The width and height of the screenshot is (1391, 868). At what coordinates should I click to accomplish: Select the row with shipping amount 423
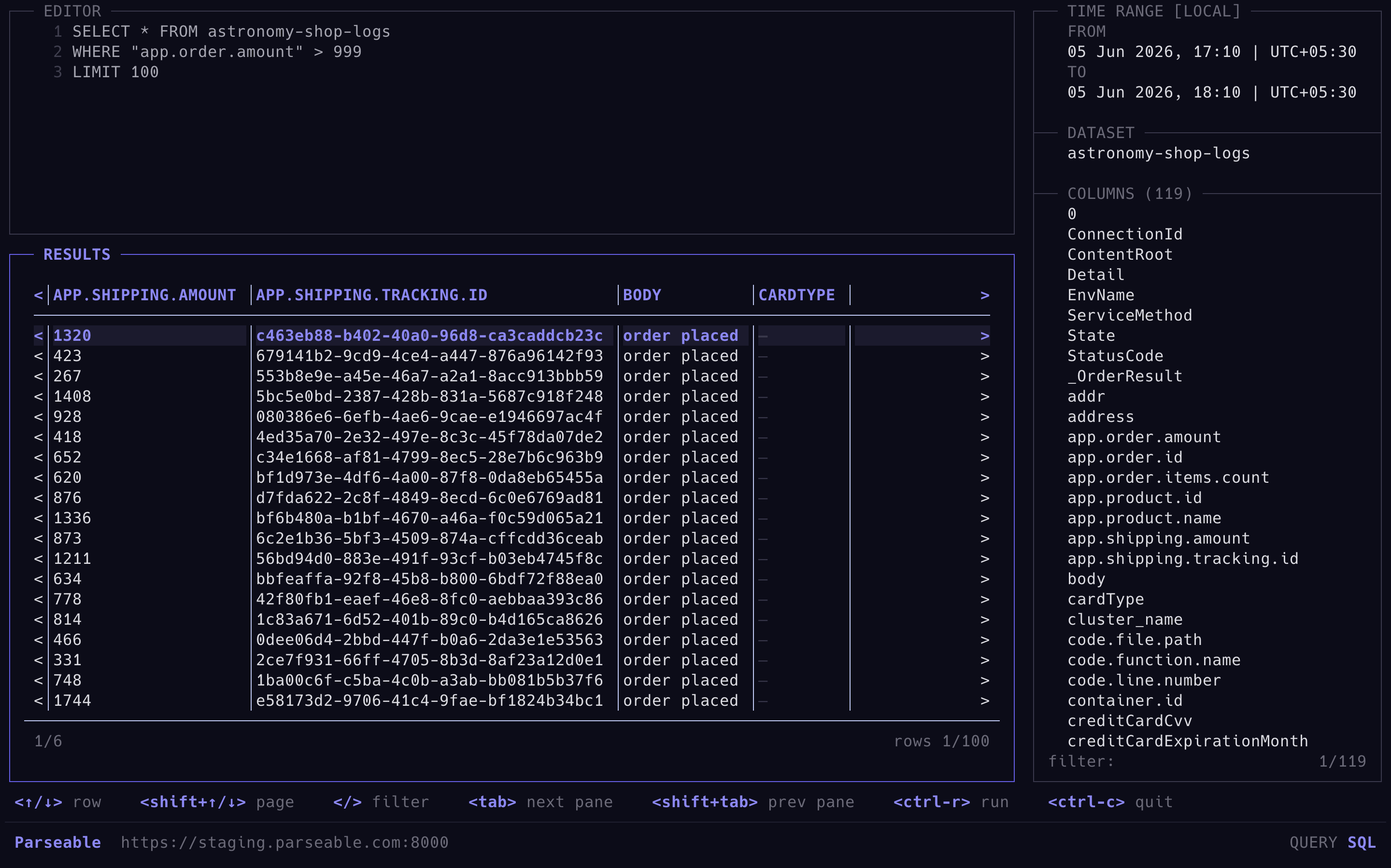(x=511, y=356)
